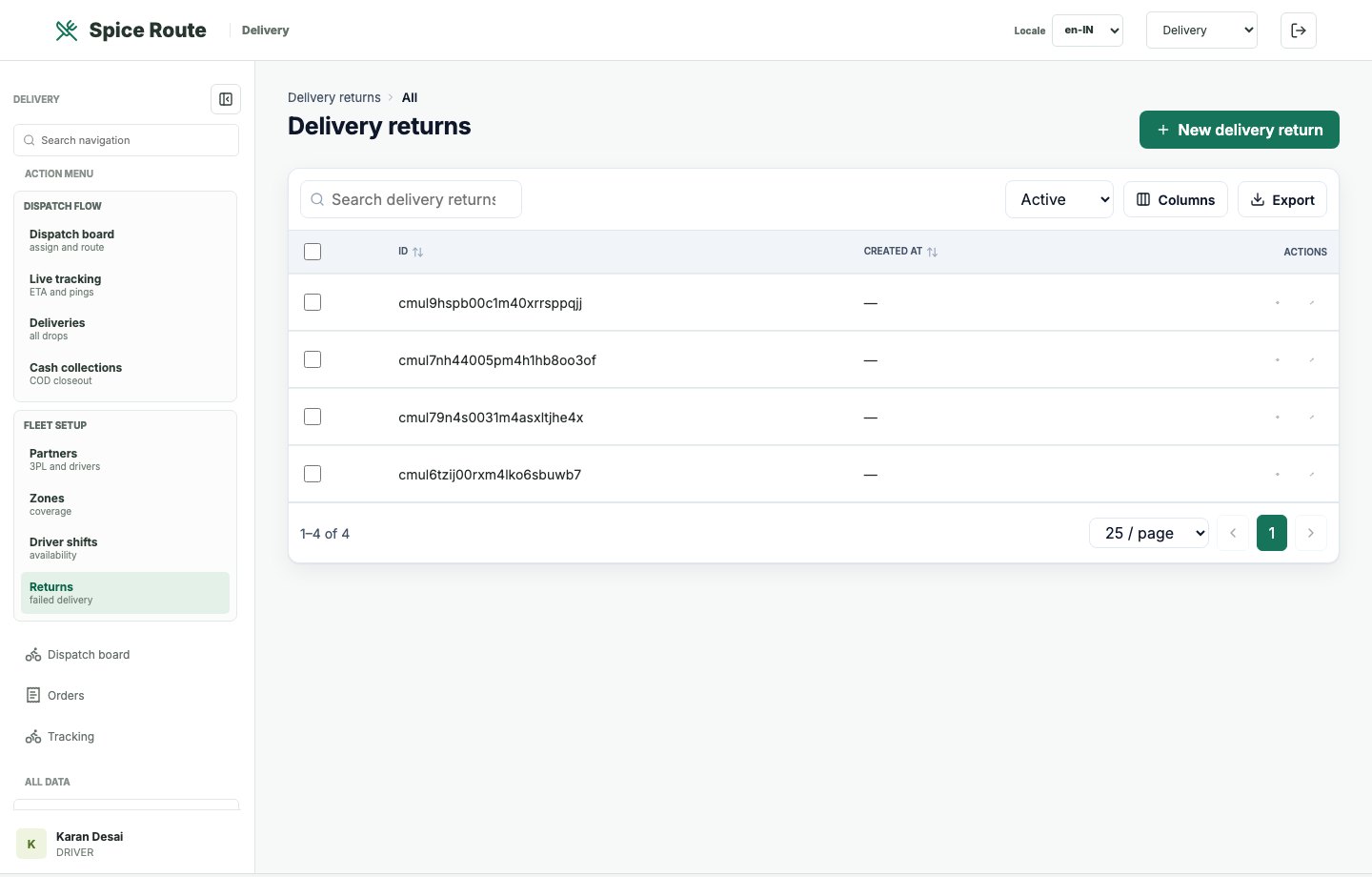The width and height of the screenshot is (1372, 877).
Task: Select the cmul7nh44005pm4h1hb8oo3of row checkbox
Action: (x=313, y=359)
